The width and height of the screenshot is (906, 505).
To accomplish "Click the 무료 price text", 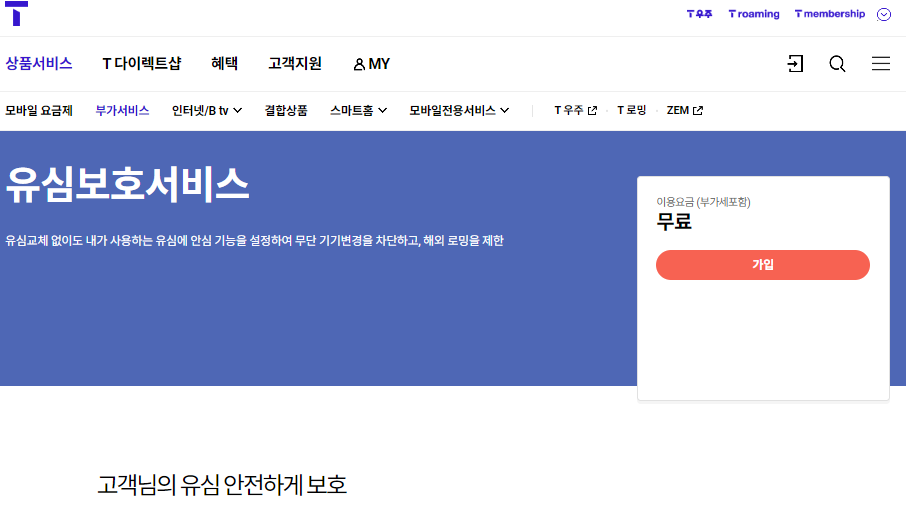I will pyautogui.click(x=674, y=221).
